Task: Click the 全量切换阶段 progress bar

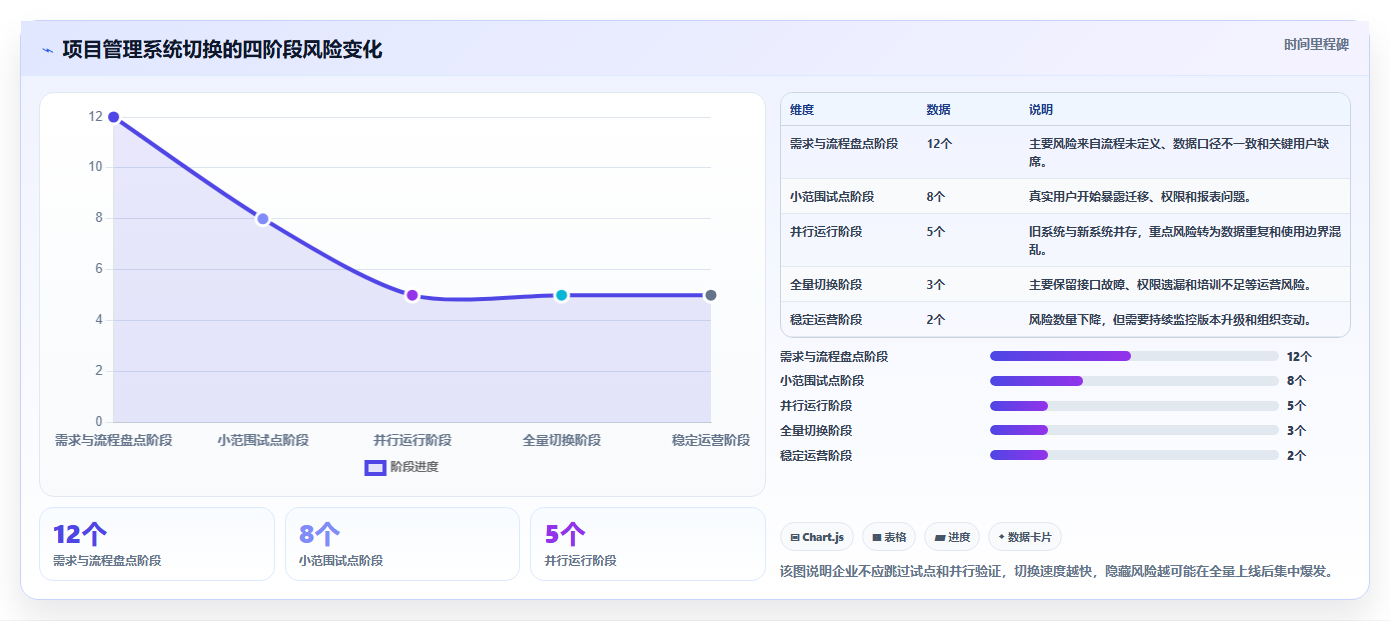Action: [x=1134, y=431]
